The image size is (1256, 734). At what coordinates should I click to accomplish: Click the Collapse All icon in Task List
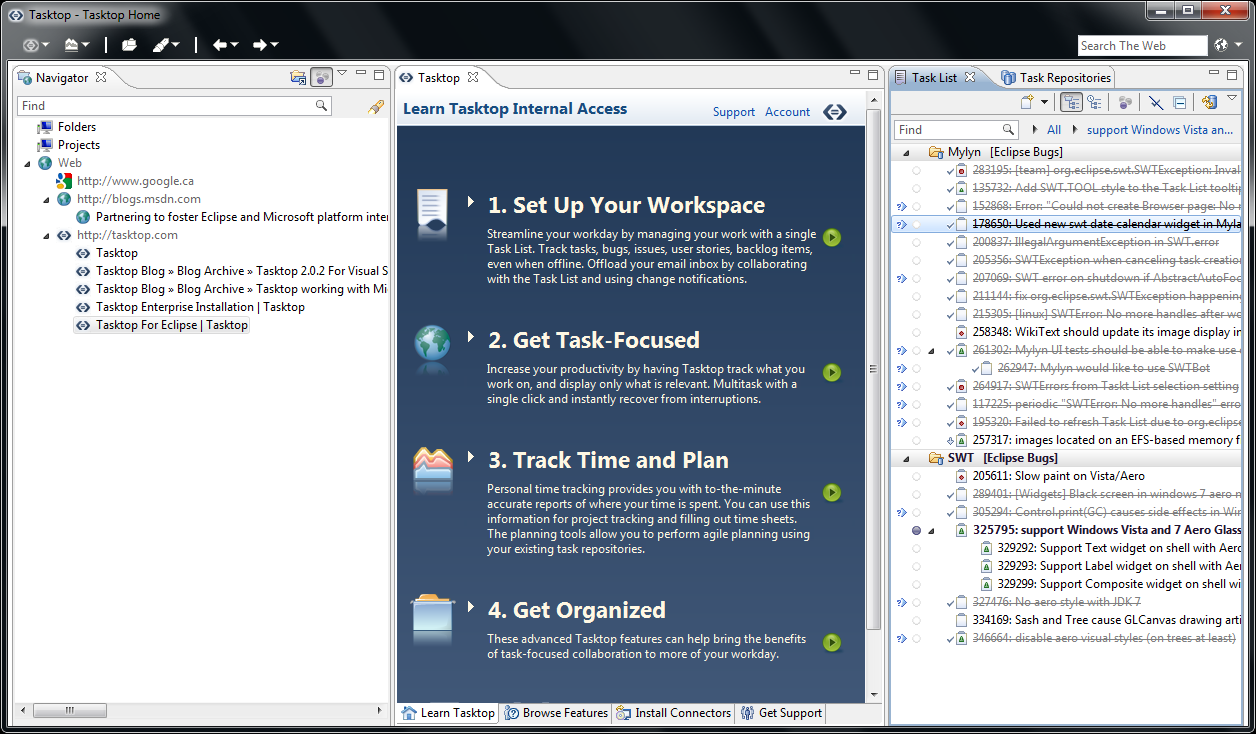[x=1179, y=102]
